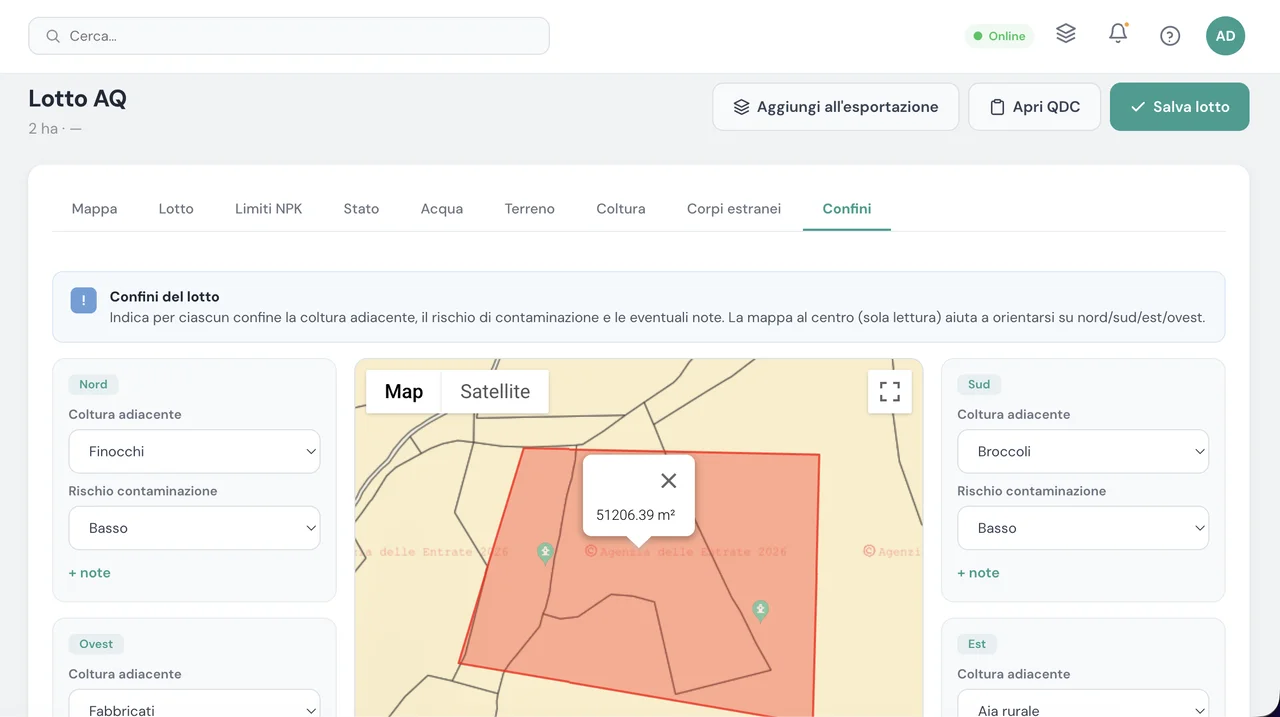Open the AD user avatar menu
Screen dimensions: 1280x717
1225,36
